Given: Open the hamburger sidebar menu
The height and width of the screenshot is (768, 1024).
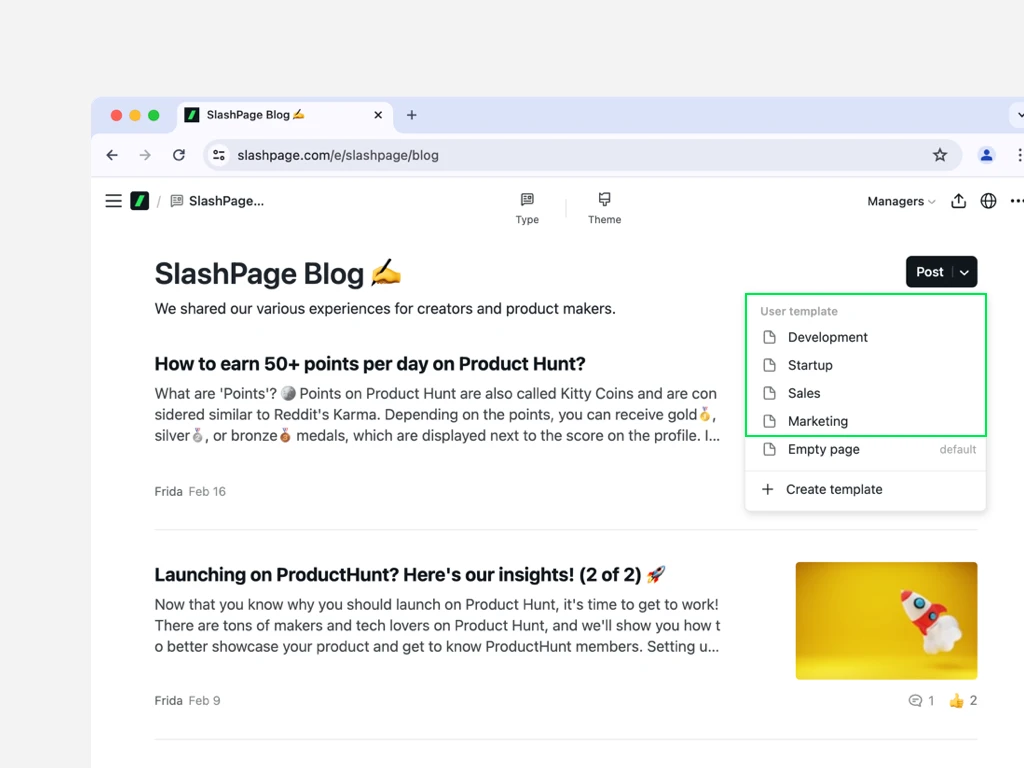Looking at the screenshot, I should coord(114,201).
